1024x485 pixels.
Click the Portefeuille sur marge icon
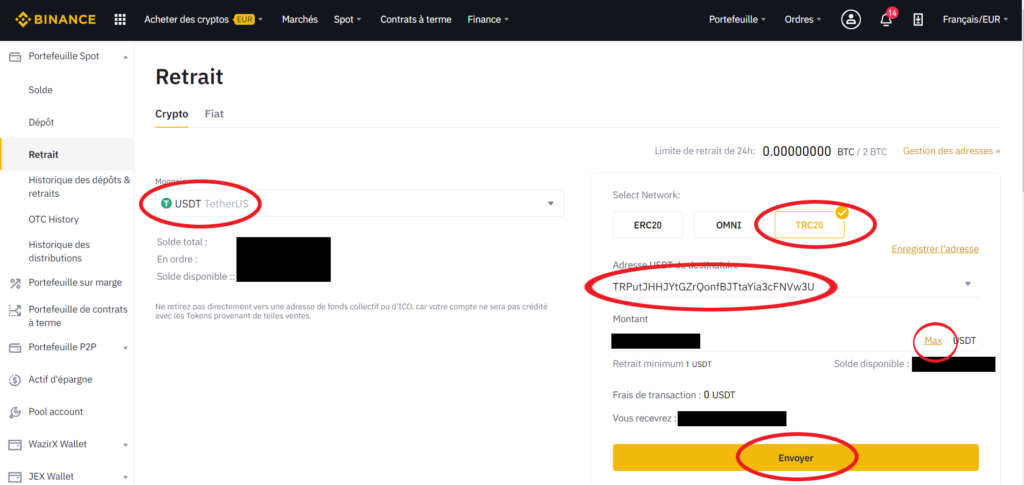tap(14, 283)
